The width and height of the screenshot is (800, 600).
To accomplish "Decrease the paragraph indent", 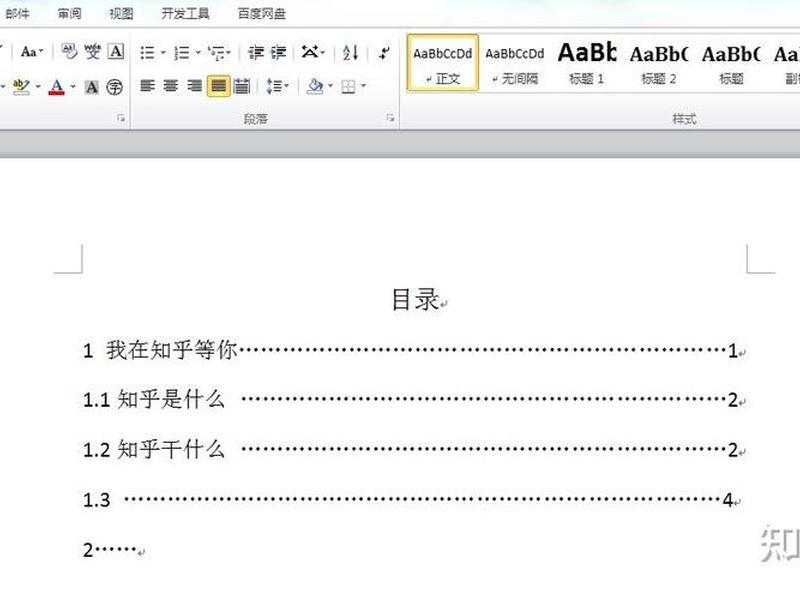I will point(256,52).
